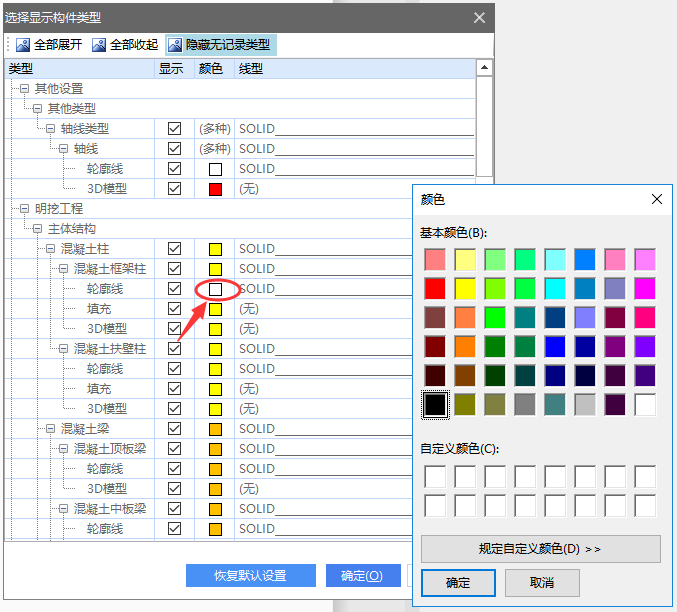Viewport: 677px width, 612px height.
Task: Collapse the 其他设置 tree node
Action: 24,89
